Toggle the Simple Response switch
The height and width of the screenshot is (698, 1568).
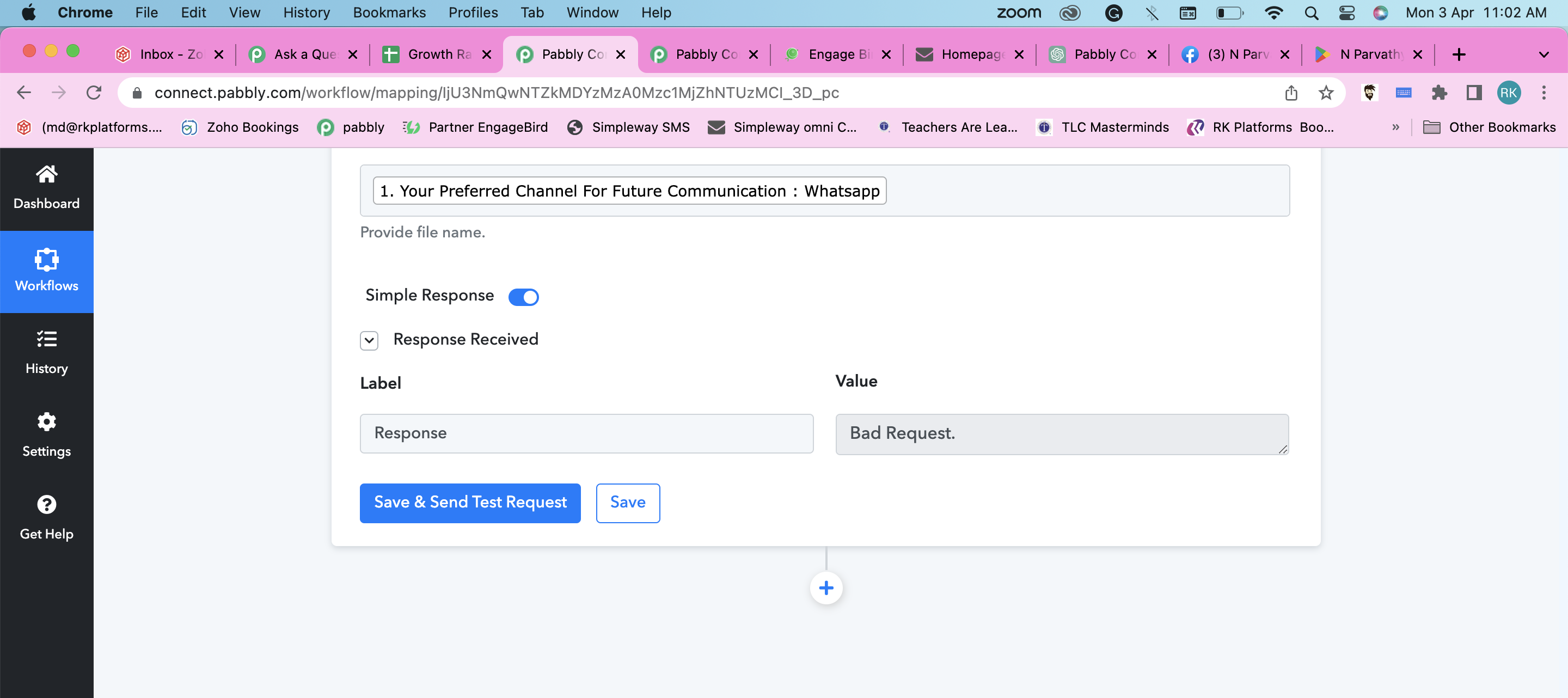[523, 297]
